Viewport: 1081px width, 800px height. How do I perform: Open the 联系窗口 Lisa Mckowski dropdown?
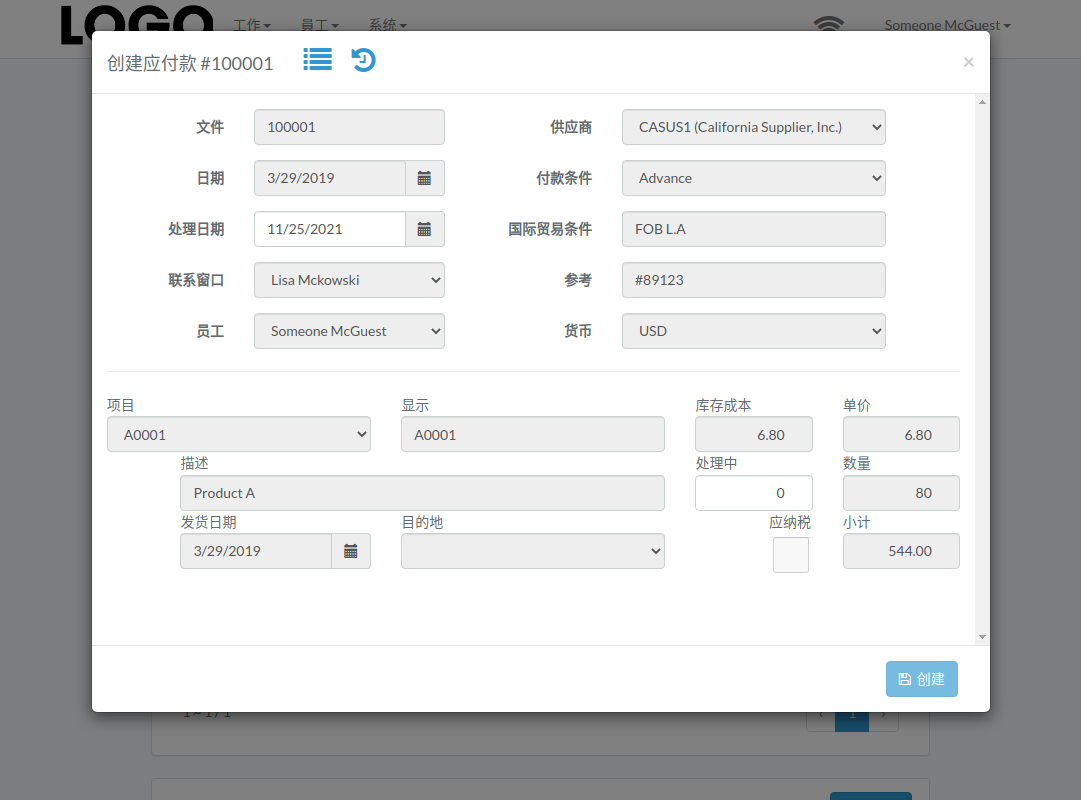click(x=349, y=280)
